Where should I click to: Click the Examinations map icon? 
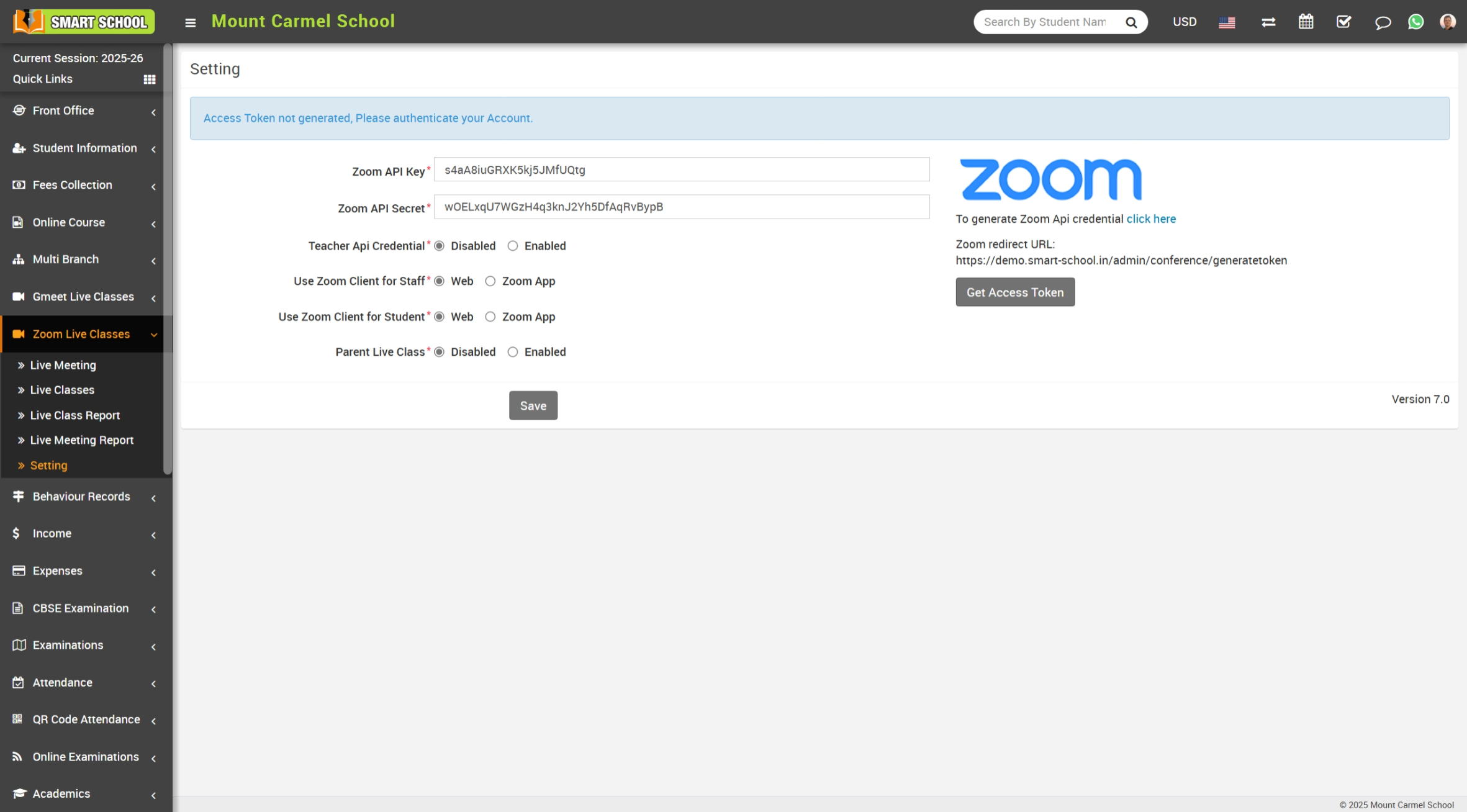19,645
